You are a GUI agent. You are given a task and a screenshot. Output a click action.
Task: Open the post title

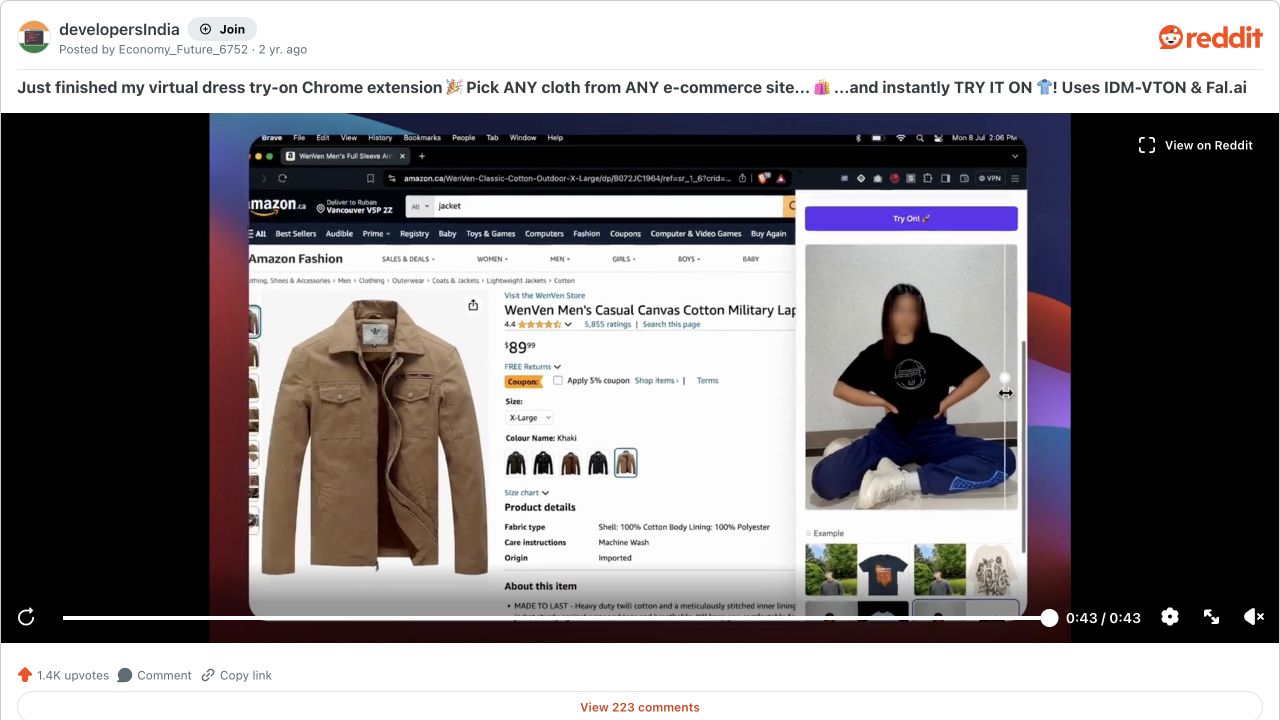point(632,87)
